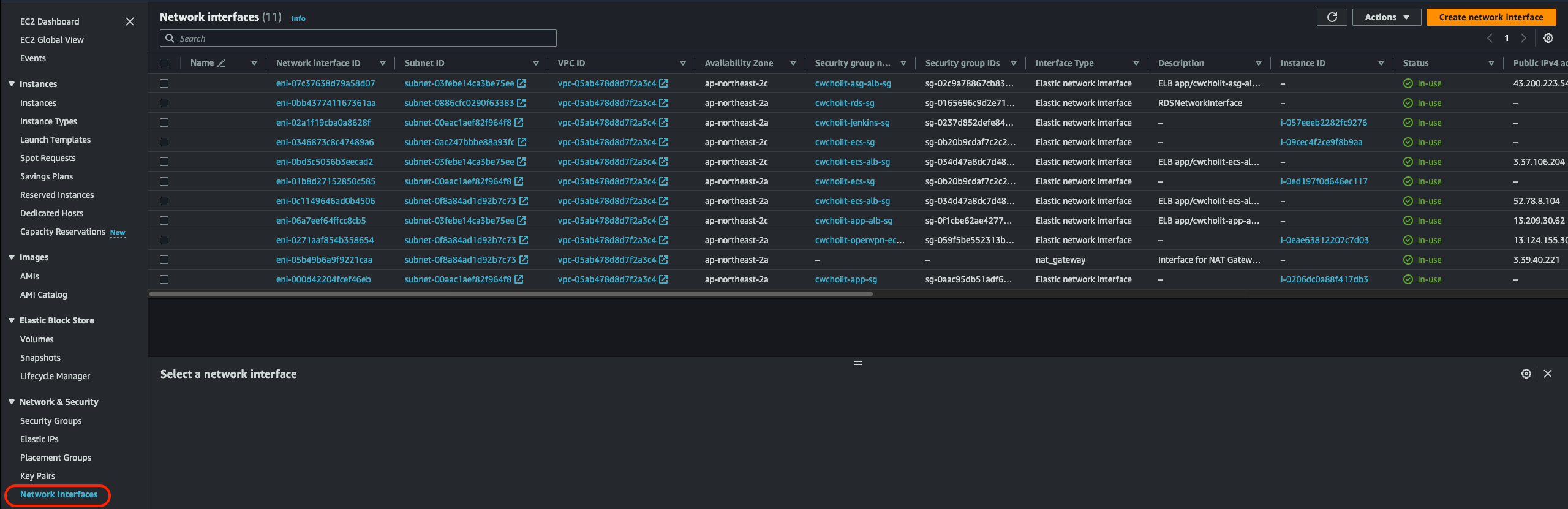Check the eni-000d42204fcef46eb row
1568x509 pixels.
(164, 279)
